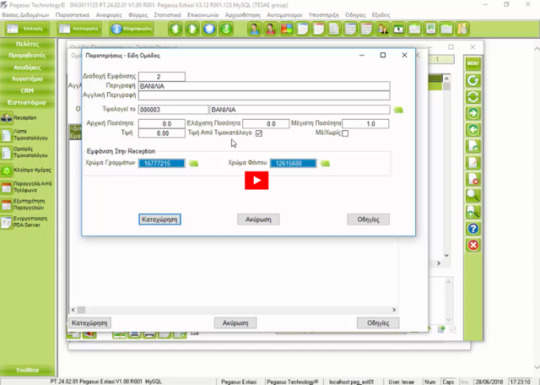Click the rightmost yellow toolbar icon
540x385 pixels.
tap(463, 29)
